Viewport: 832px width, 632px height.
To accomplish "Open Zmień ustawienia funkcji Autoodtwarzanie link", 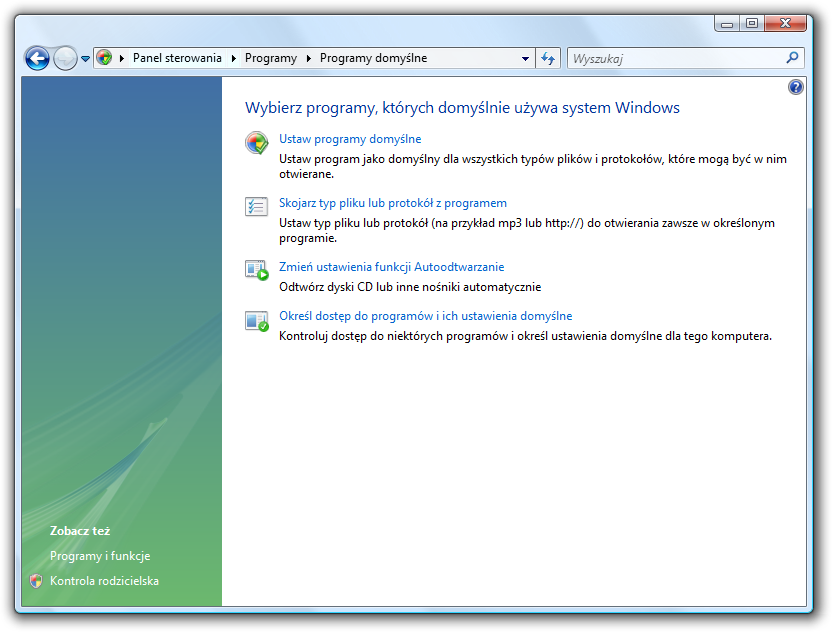I will click(x=392, y=267).
